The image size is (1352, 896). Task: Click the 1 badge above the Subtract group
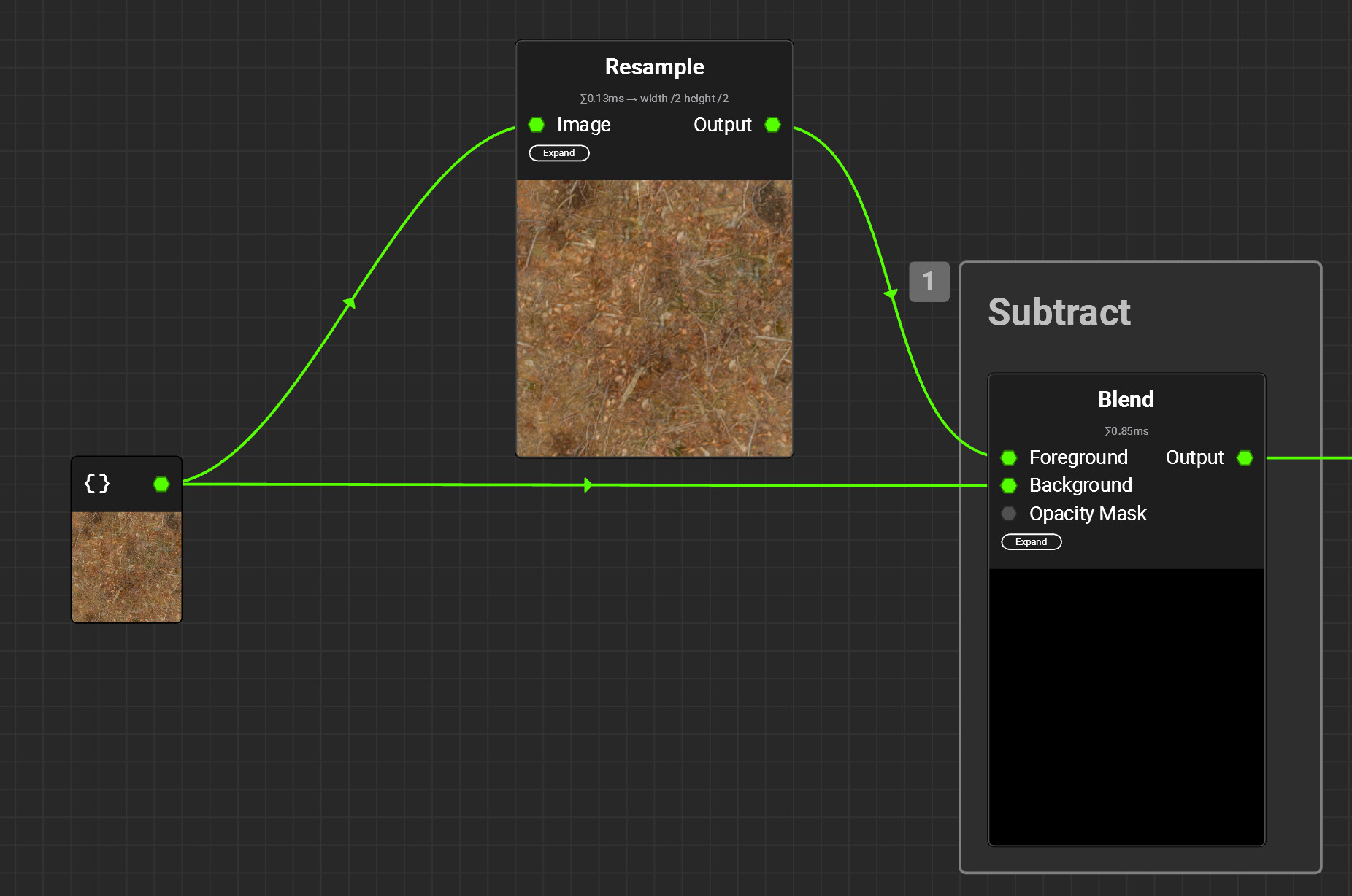pyautogui.click(x=929, y=282)
